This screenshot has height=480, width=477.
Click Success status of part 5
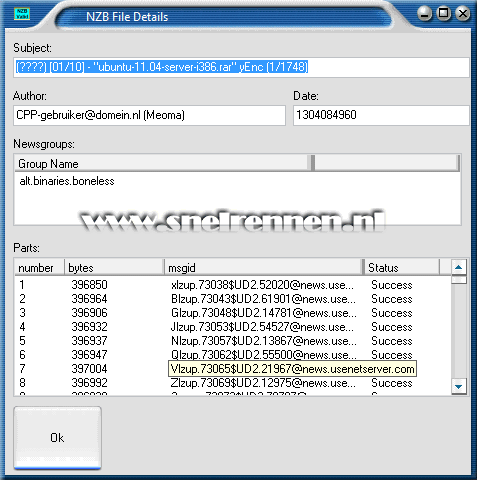click(392, 341)
